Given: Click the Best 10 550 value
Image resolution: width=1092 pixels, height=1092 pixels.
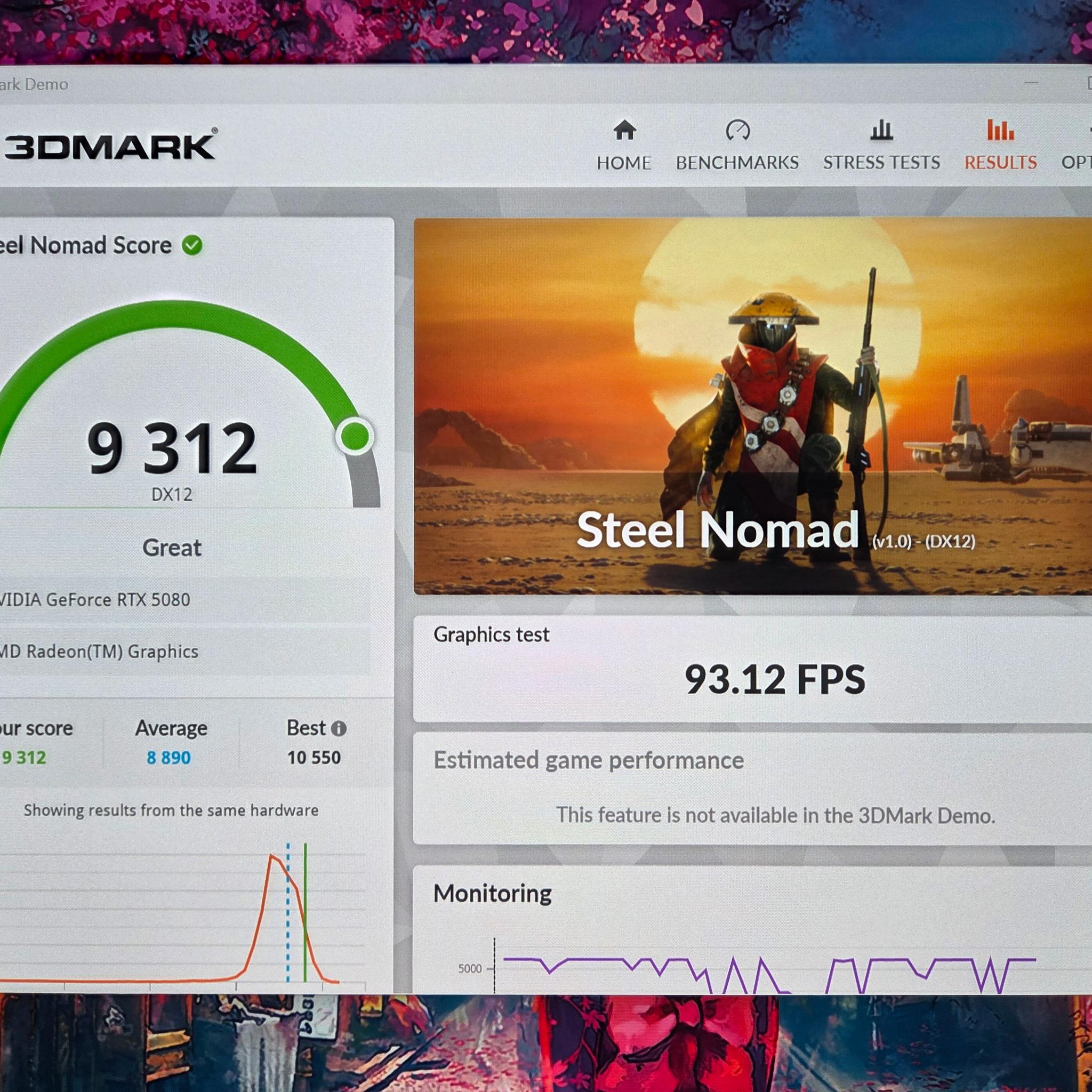Looking at the screenshot, I should point(314,757).
